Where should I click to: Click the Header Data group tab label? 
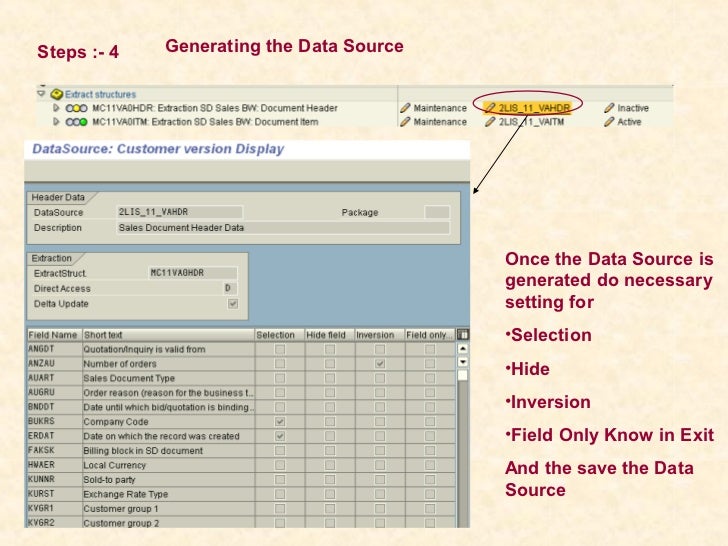click(x=58, y=197)
